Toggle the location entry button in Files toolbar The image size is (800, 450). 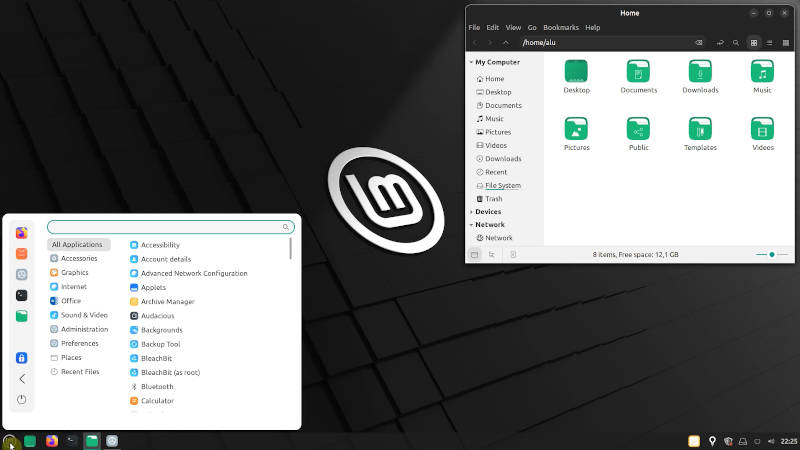click(720, 43)
